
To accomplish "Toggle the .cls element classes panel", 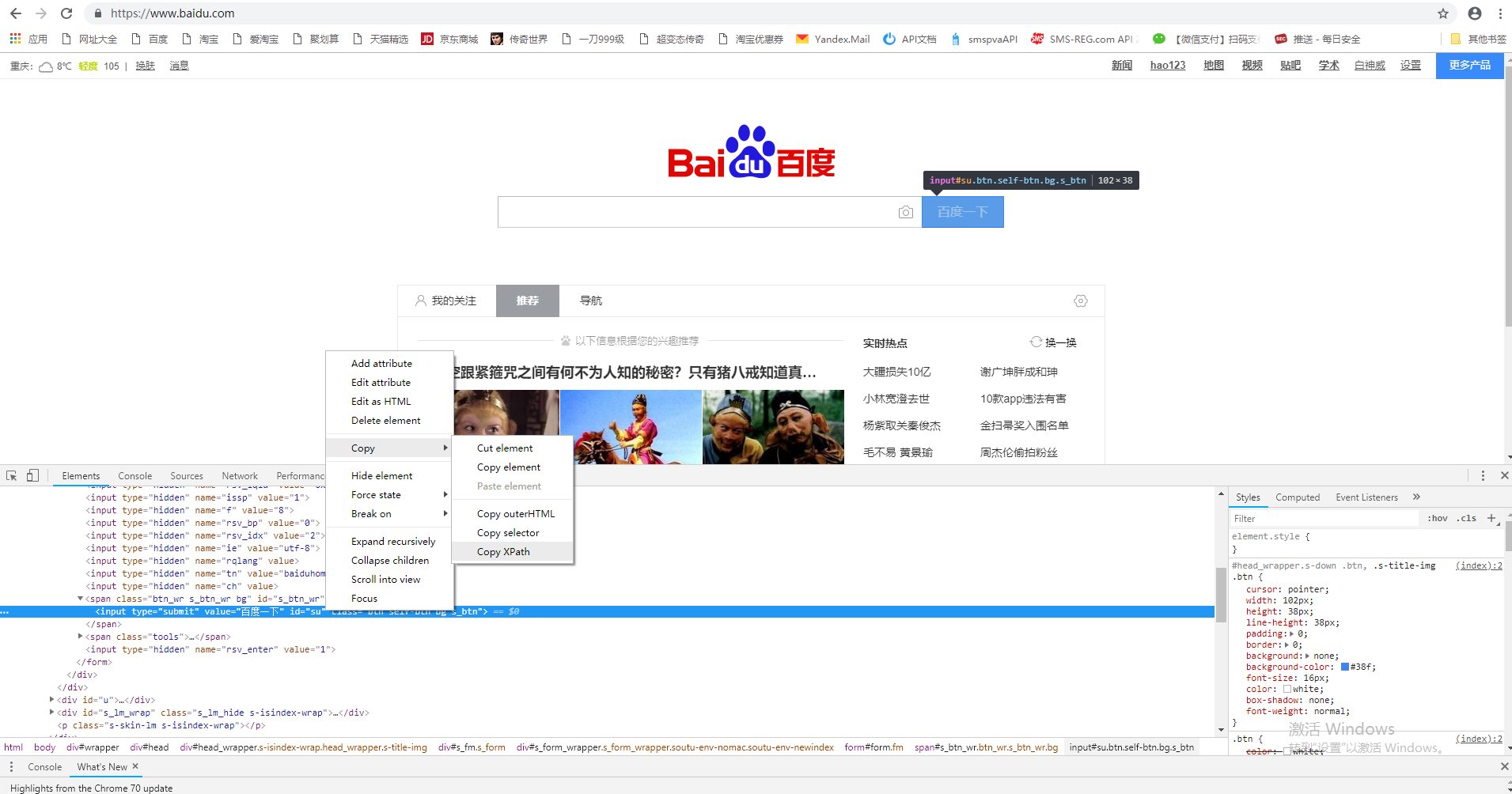I will click(1467, 518).
